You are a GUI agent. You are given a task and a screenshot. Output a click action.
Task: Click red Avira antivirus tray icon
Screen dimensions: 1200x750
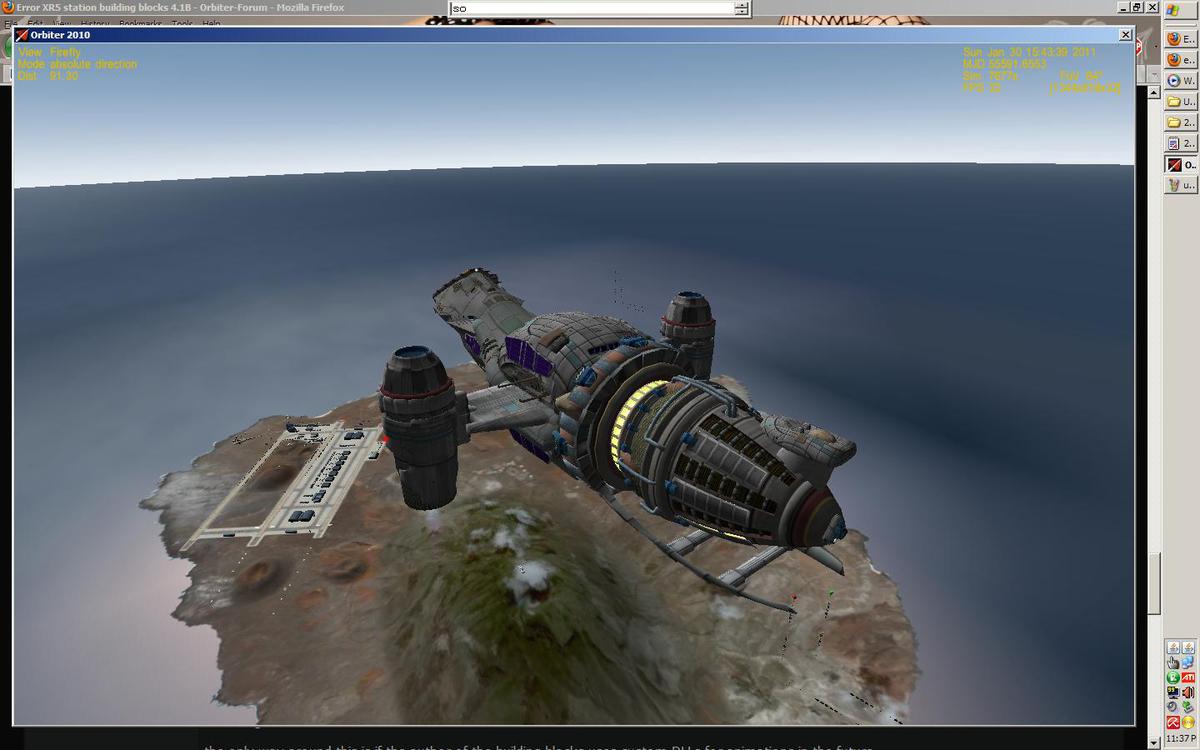click(x=1173, y=722)
